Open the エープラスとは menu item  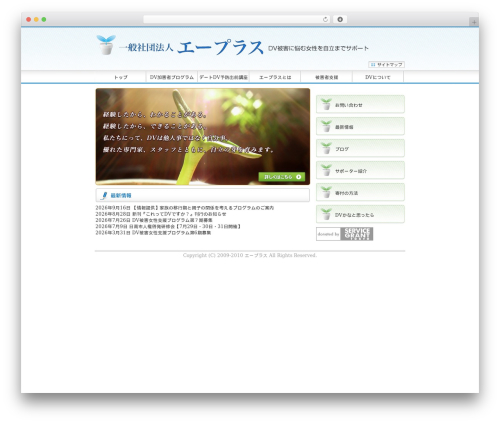(275, 77)
